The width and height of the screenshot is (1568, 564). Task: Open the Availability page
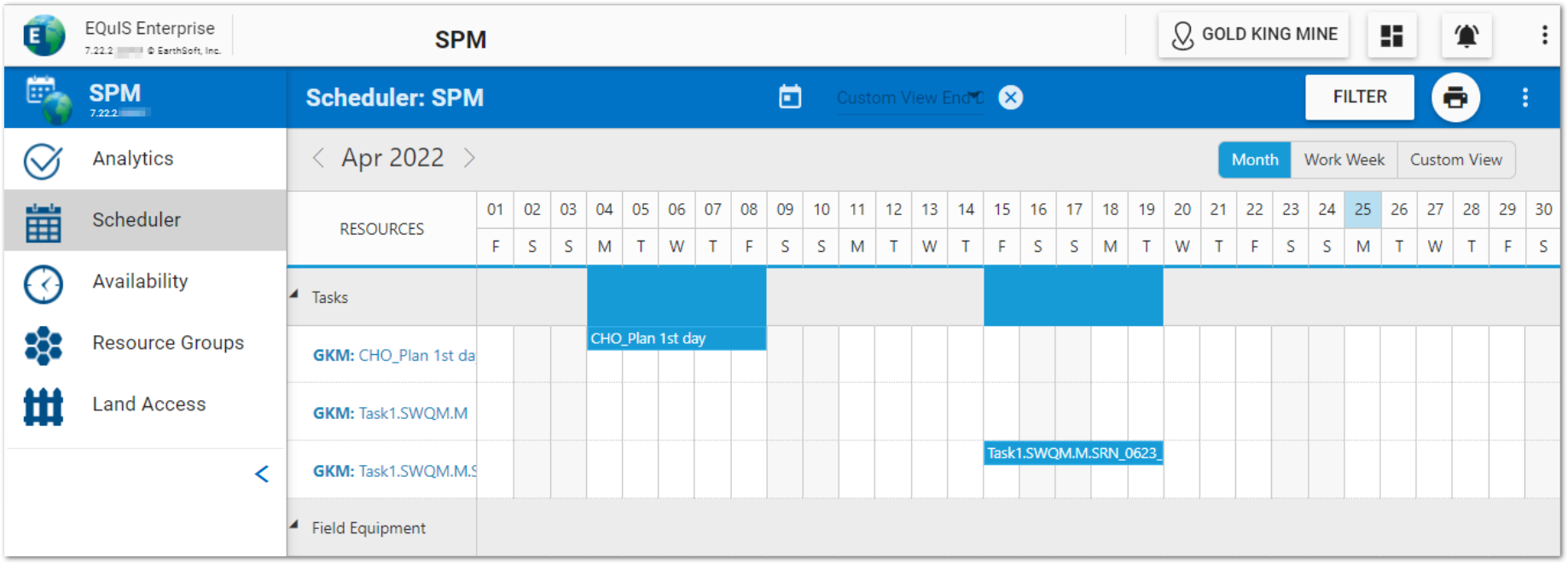[x=139, y=281]
